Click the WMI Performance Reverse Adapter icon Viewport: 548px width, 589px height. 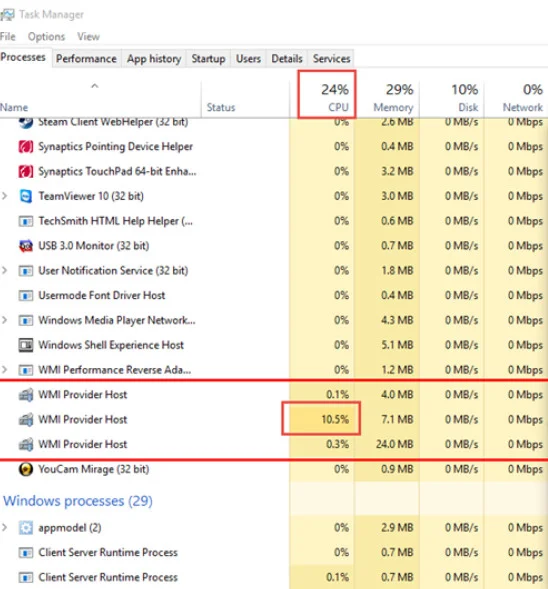[x=26, y=370]
